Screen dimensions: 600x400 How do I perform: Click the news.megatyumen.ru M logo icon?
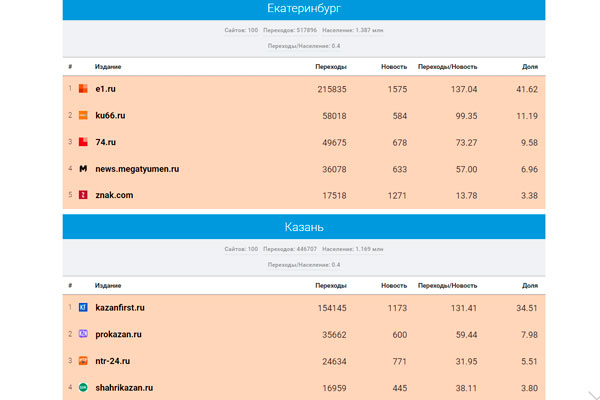(84, 169)
